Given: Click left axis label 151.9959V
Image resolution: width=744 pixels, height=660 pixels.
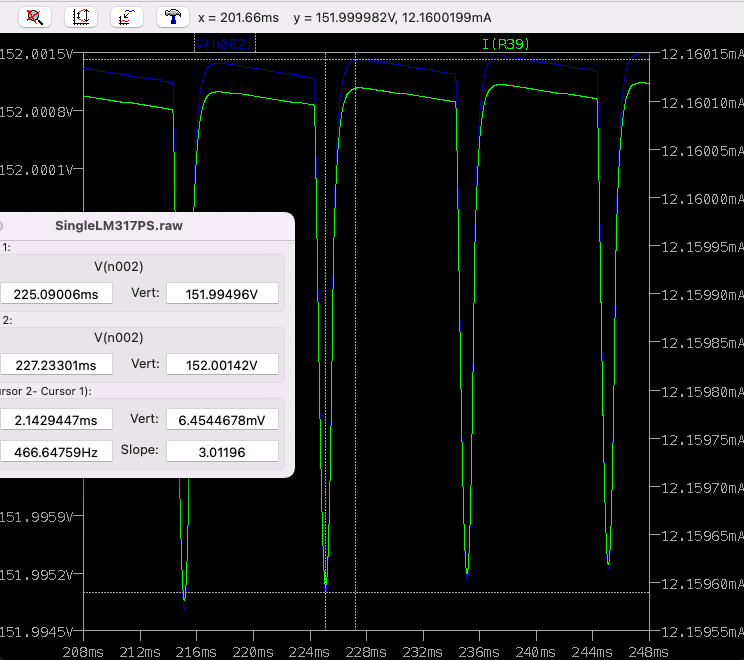Looking at the screenshot, I should tap(36, 517).
